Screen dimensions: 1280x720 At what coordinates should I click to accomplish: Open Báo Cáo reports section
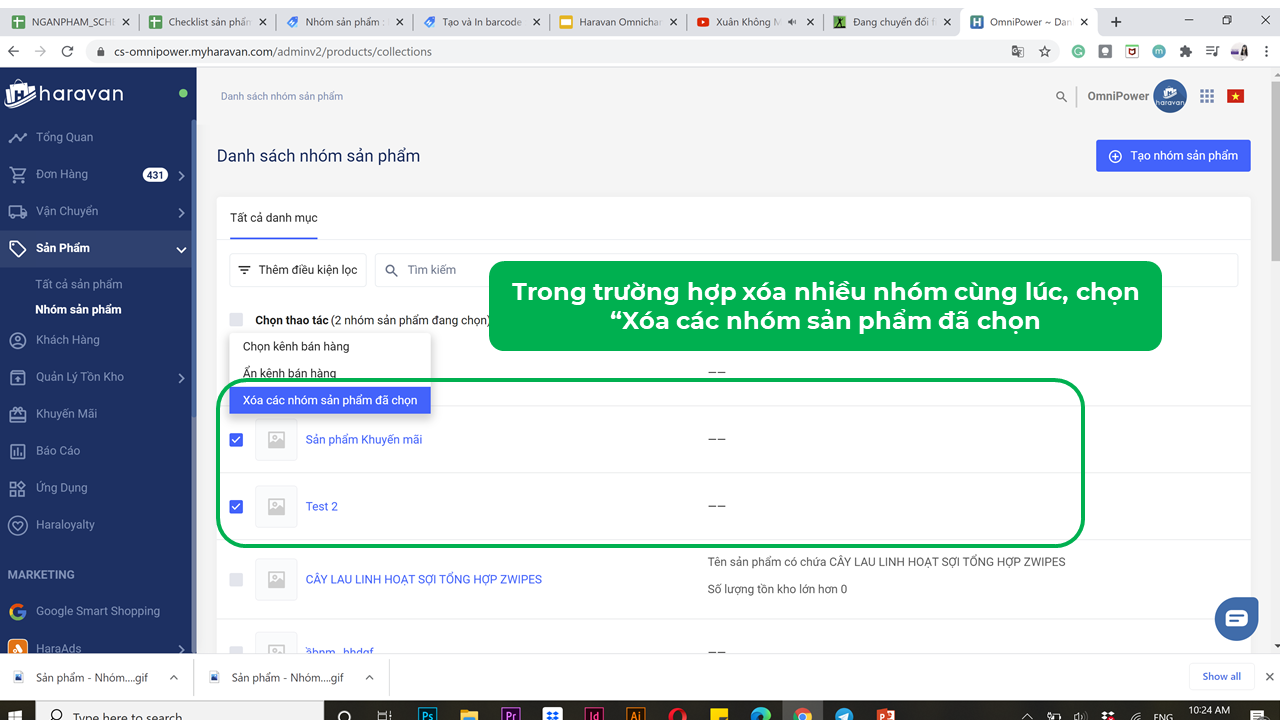pyautogui.click(x=58, y=451)
